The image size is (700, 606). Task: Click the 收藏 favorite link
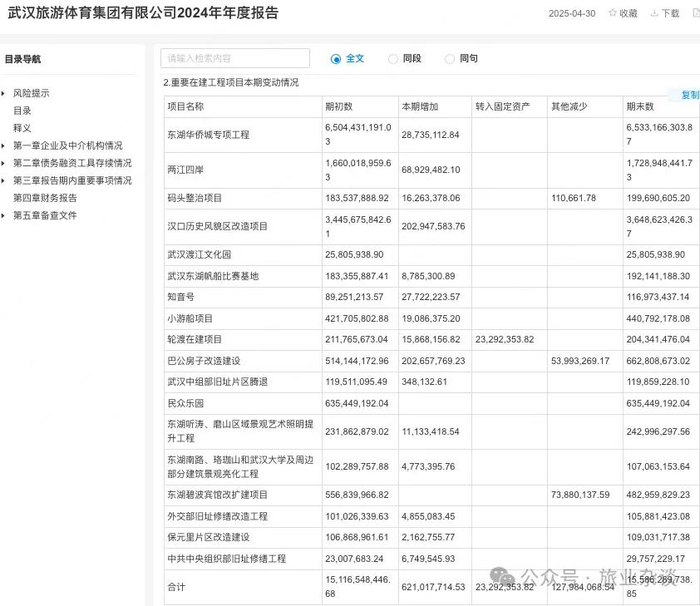(629, 13)
